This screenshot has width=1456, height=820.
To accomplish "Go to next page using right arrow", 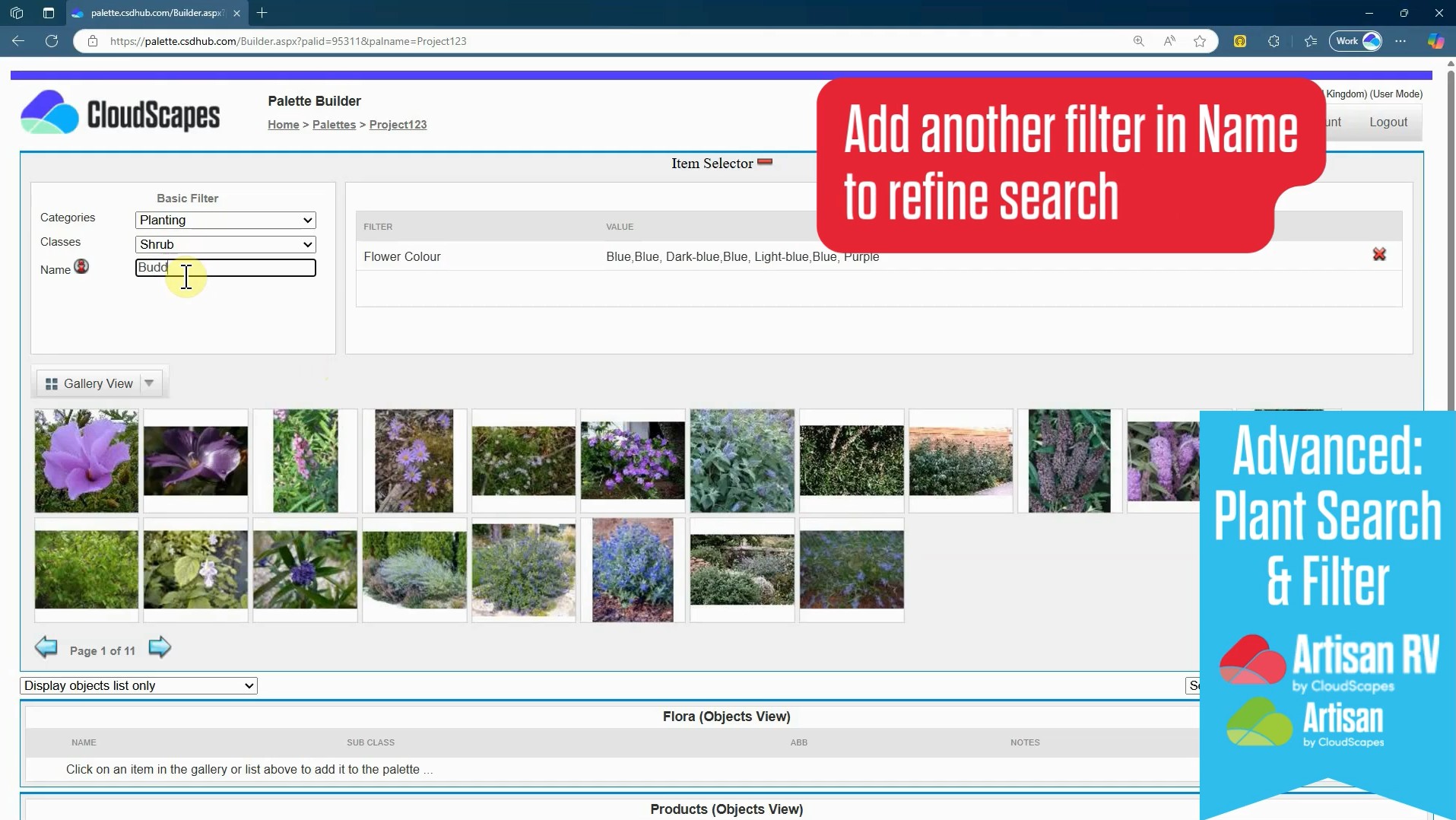I will click(x=159, y=647).
